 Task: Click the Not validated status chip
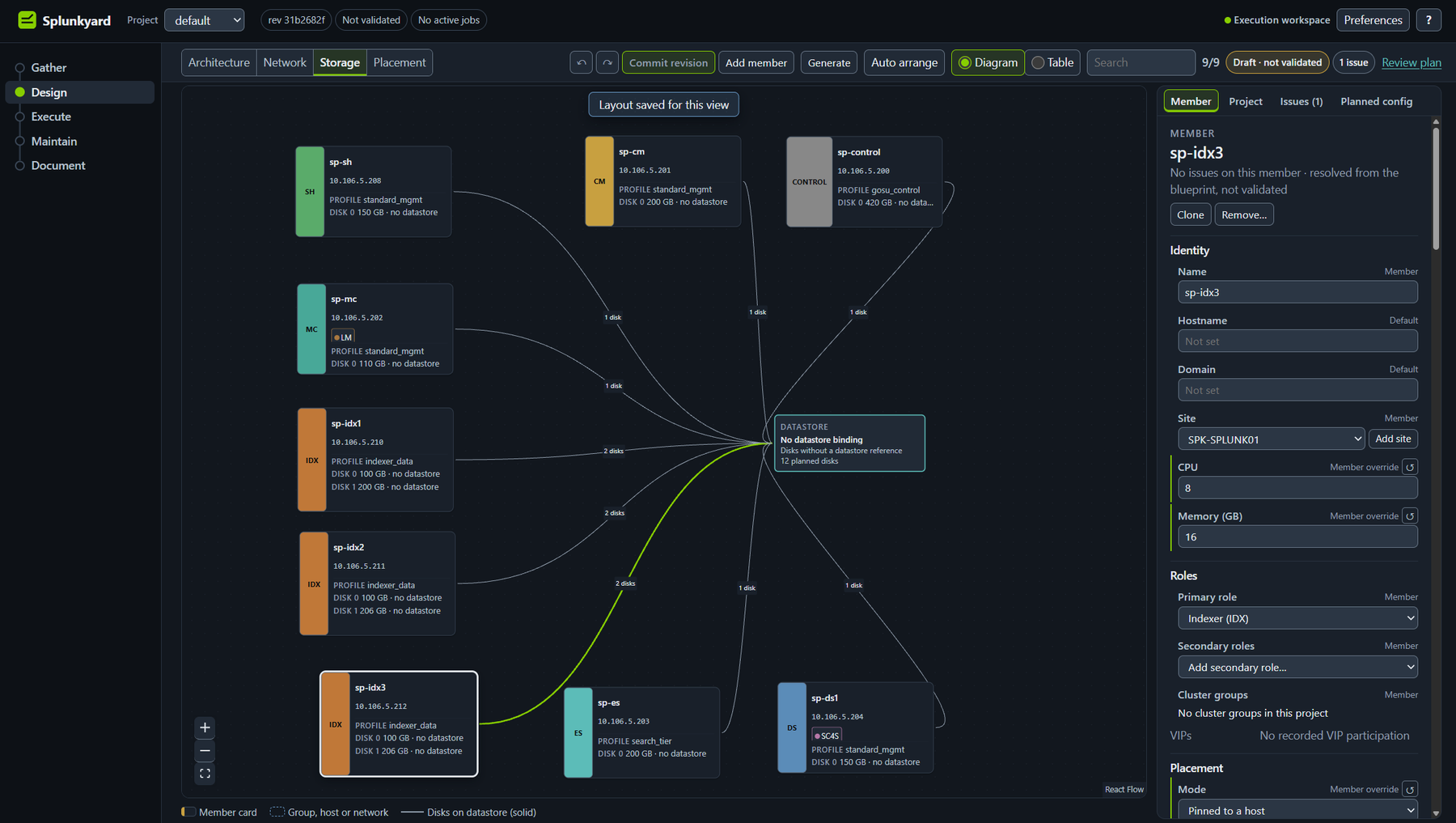[x=371, y=20]
